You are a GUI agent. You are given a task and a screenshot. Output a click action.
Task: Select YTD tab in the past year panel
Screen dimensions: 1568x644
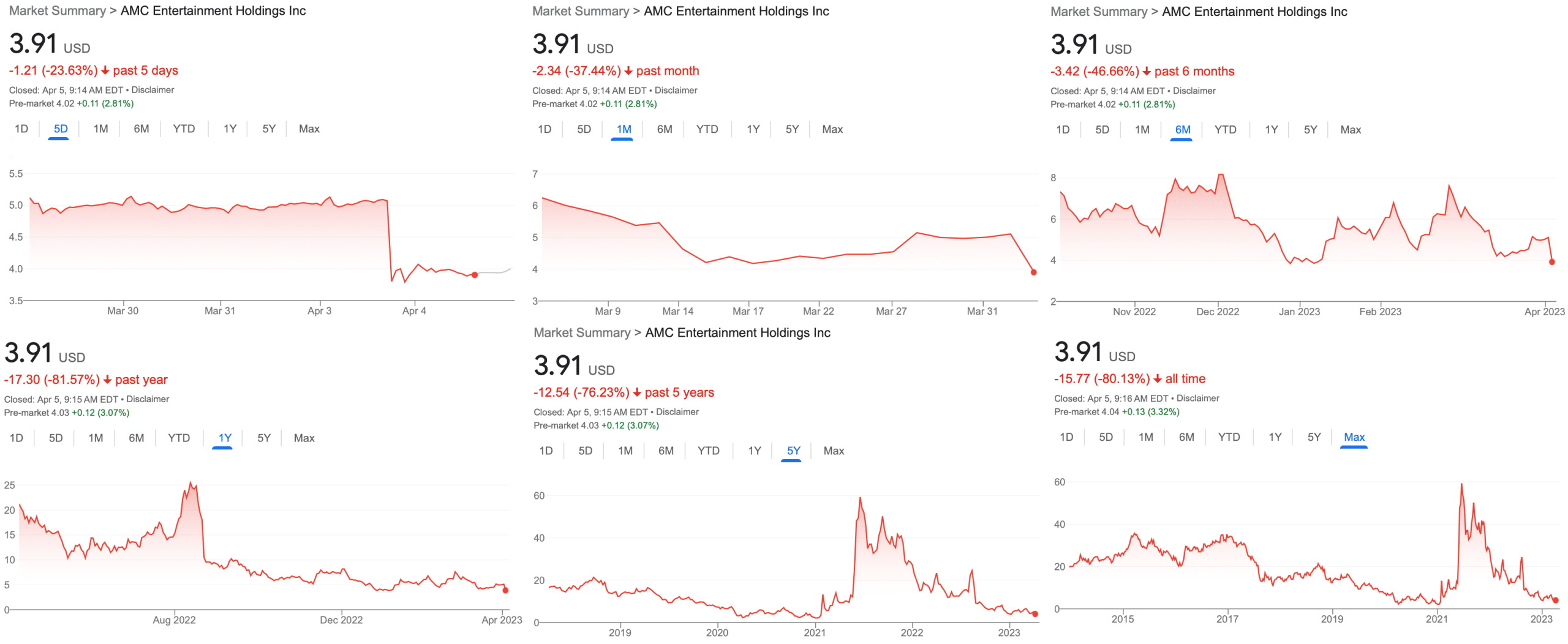179,438
